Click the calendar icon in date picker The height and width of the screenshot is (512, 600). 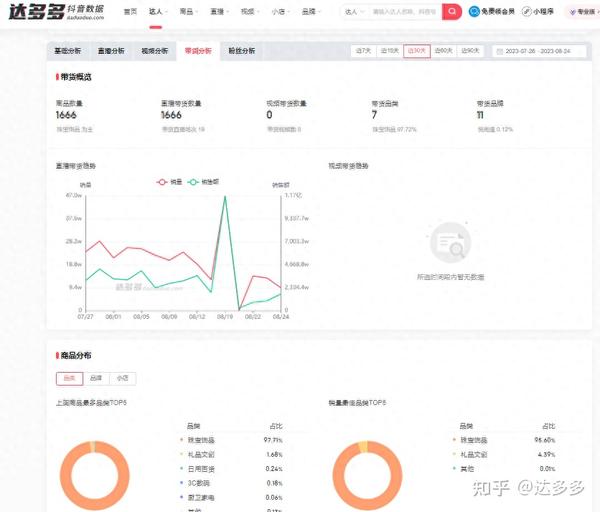(499, 51)
